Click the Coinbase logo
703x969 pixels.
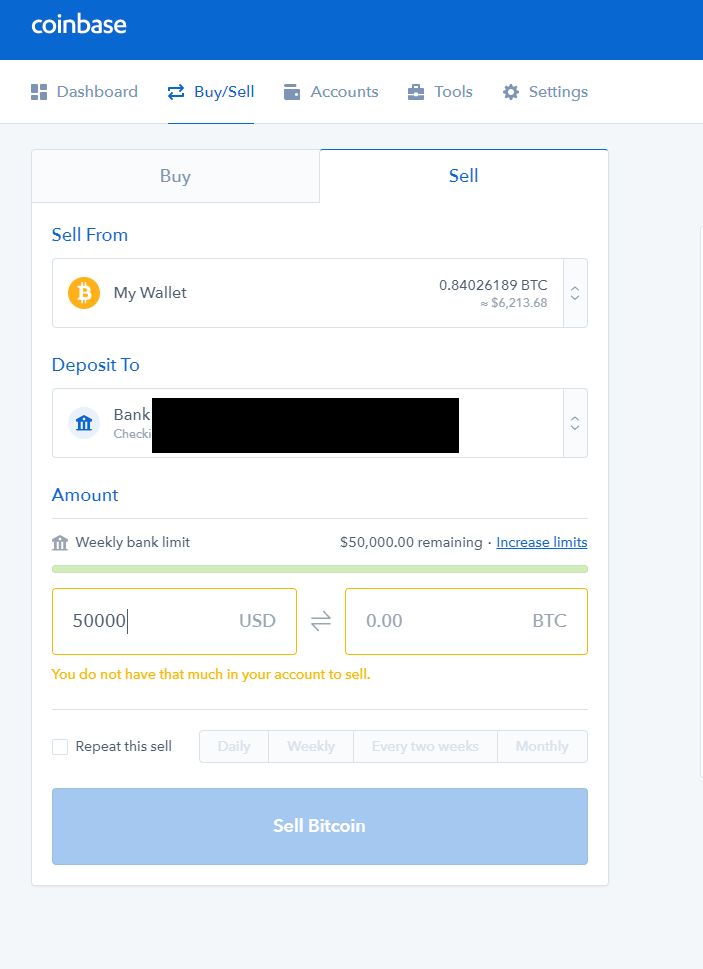pos(78,24)
